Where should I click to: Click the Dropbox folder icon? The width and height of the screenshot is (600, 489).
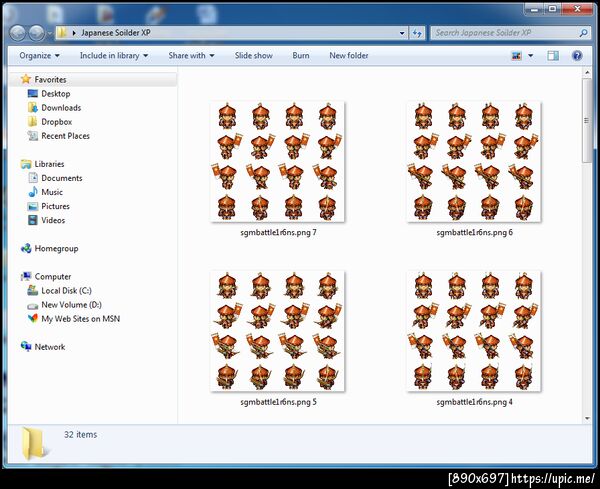[33, 121]
